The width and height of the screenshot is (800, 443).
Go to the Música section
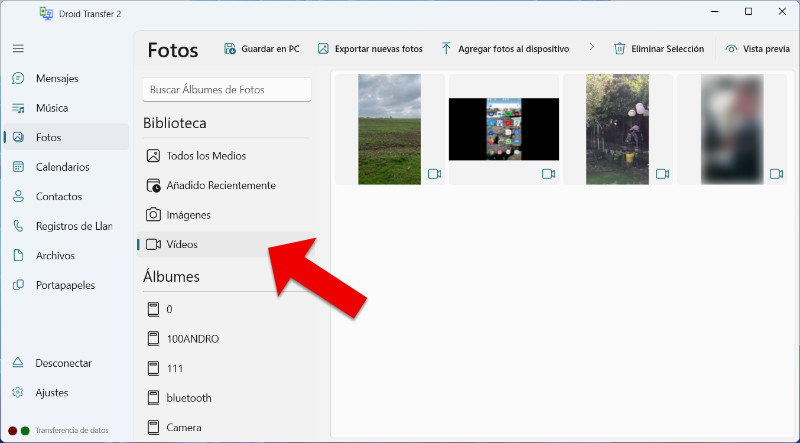click(51, 108)
